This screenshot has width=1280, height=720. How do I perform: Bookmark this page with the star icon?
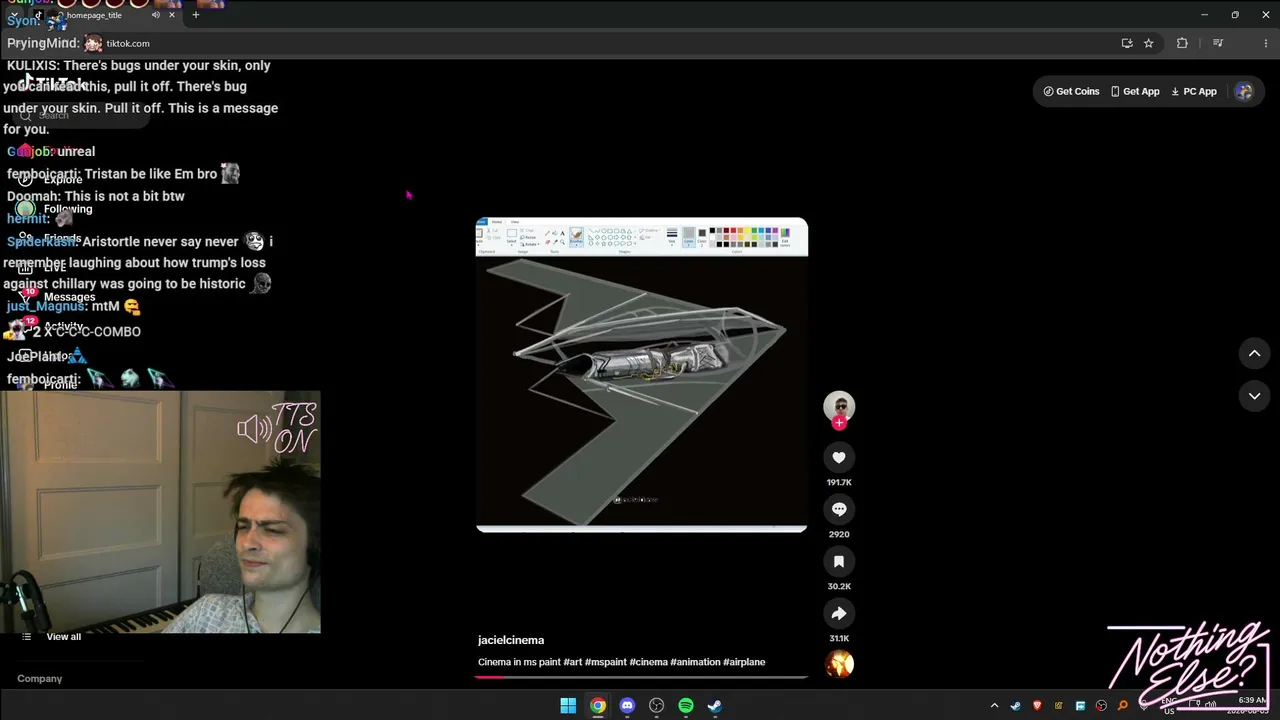pyautogui.click(x=1149, y=43)
